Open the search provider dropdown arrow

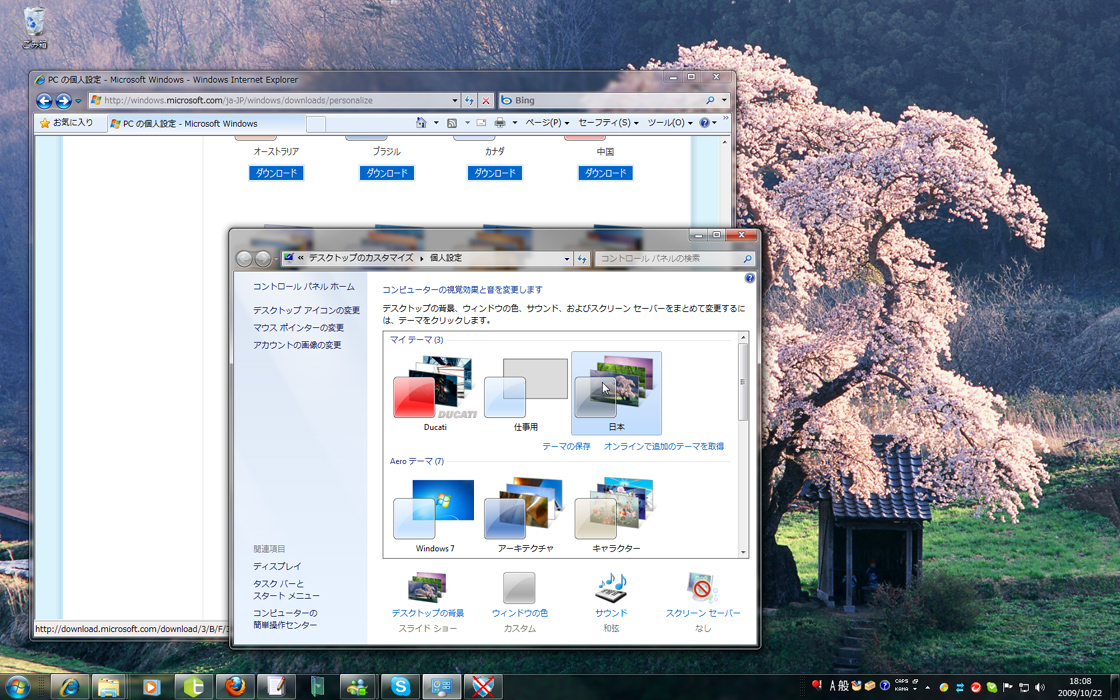coord(724,101)
